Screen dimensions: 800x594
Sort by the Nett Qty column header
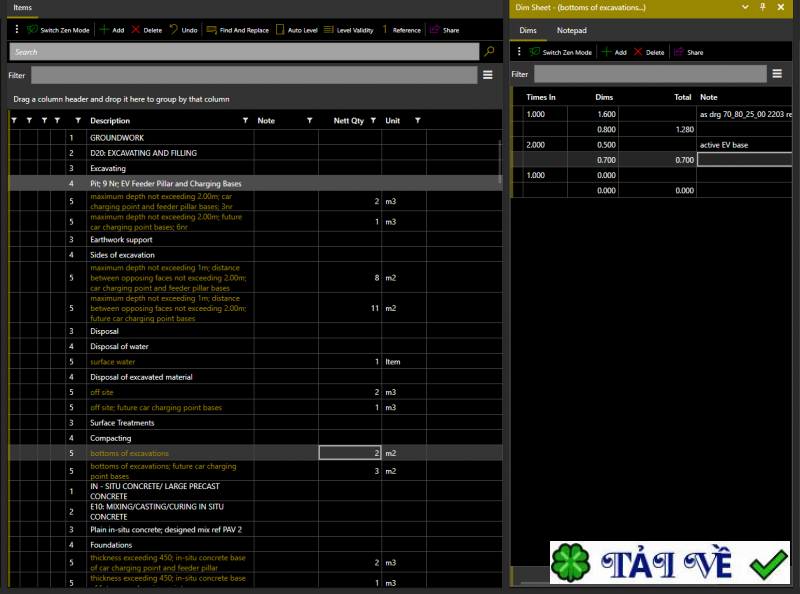click(348, 120)
